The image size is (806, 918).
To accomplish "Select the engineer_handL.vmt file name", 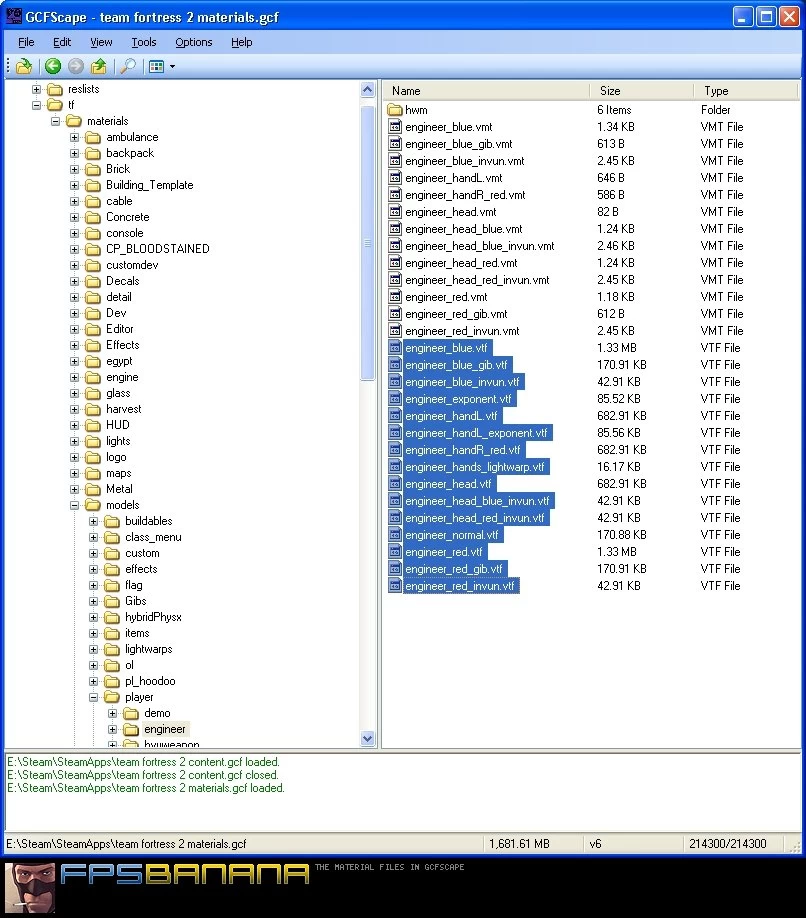I will point(454,178).
